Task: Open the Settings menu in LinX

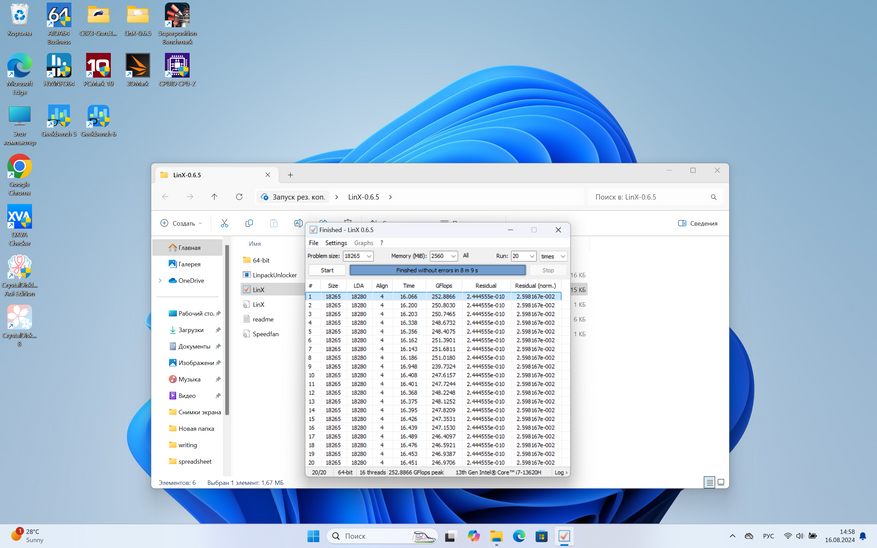Action: [x=336, y=243]
